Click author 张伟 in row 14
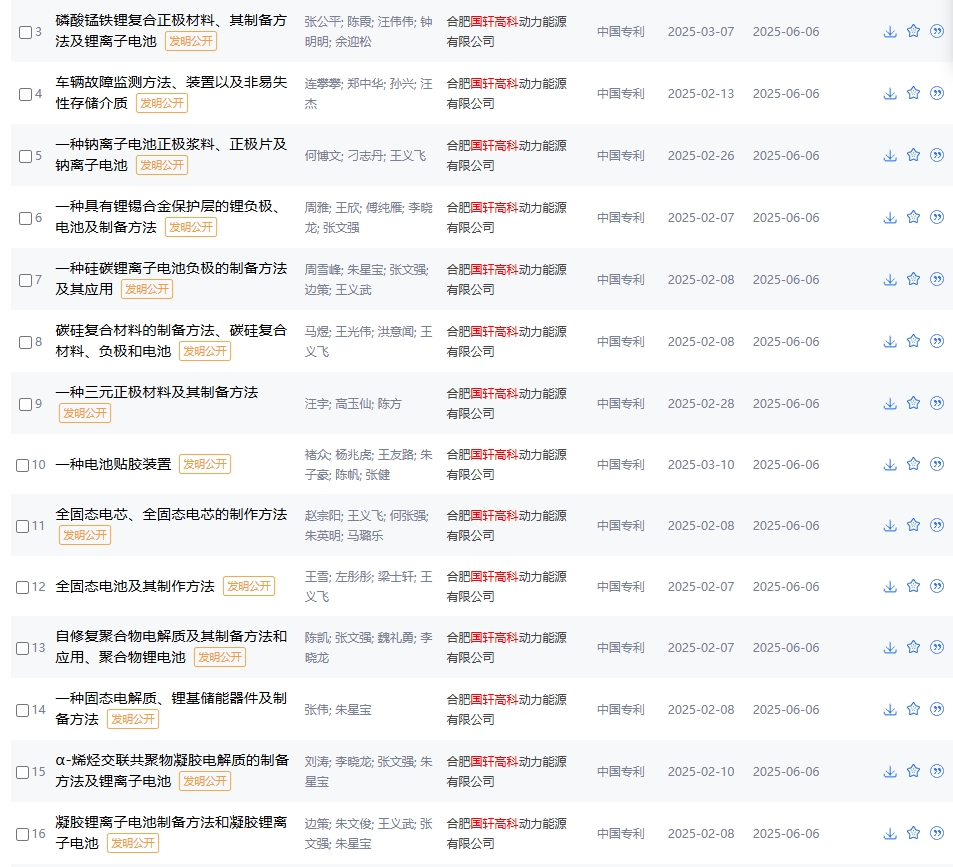The image size is (953, 867). click(317, 710)
